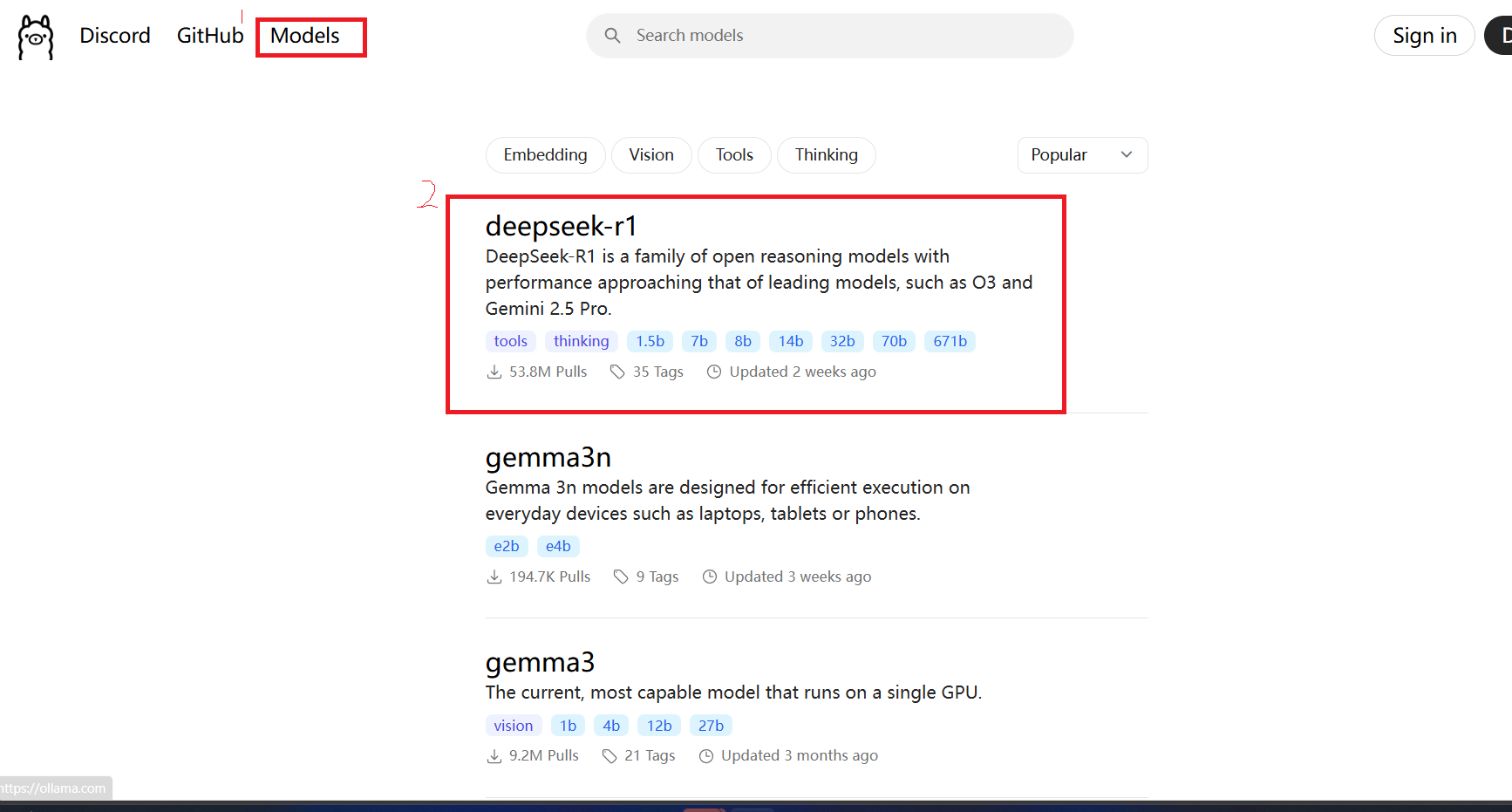This screenshot has width=1512, height=812.
Task: Focus the Search models field
Action: pos(829,36)
